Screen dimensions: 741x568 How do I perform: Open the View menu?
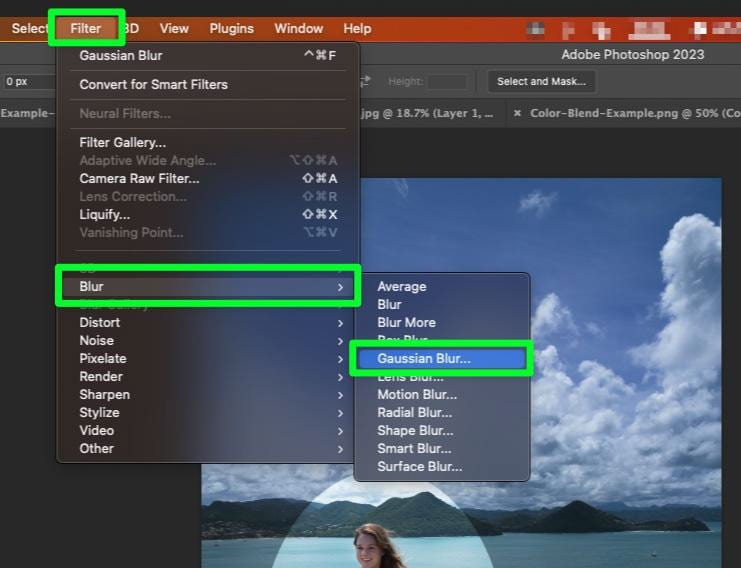(x=174, y=28)
